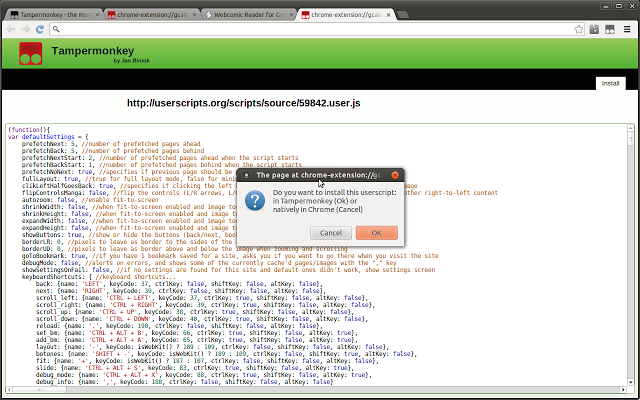Click the code area vertical scrollbar thumb
The height and width of the screenshot is (400, 640).
click(631, 139)
